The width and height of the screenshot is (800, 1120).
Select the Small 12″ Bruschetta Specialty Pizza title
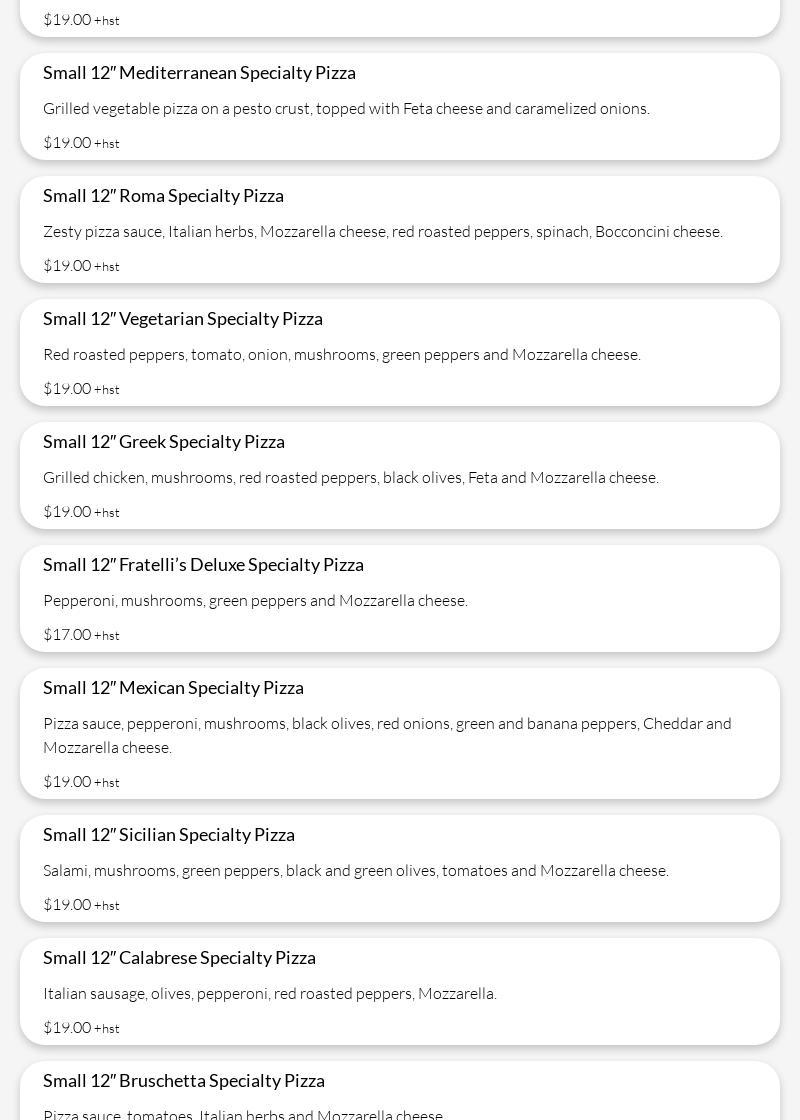coord(184,1081)
